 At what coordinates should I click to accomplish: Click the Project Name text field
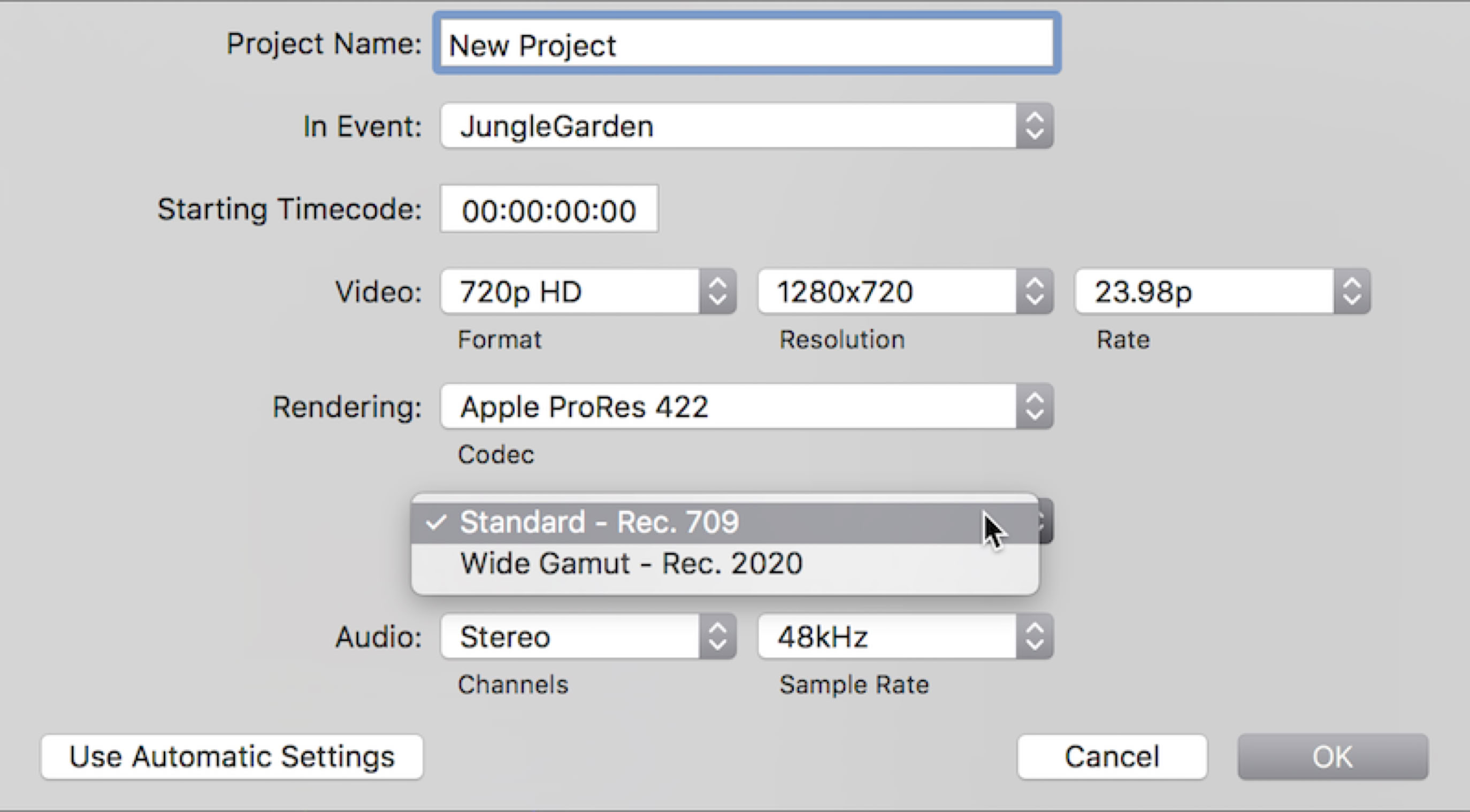point(746,44)
